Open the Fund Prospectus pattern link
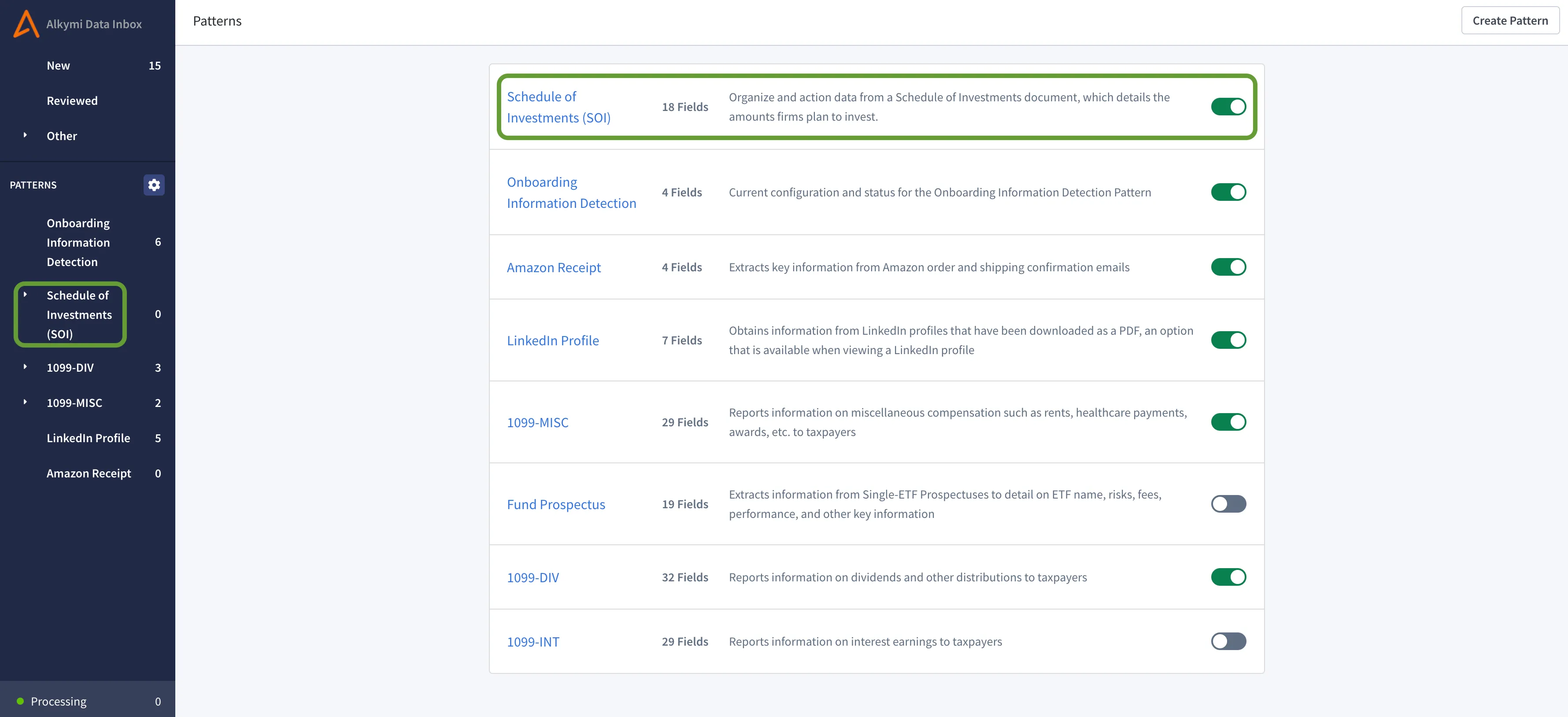This screenshot has height=717, width=1568. pyautogui.click(x=556, y=505)
